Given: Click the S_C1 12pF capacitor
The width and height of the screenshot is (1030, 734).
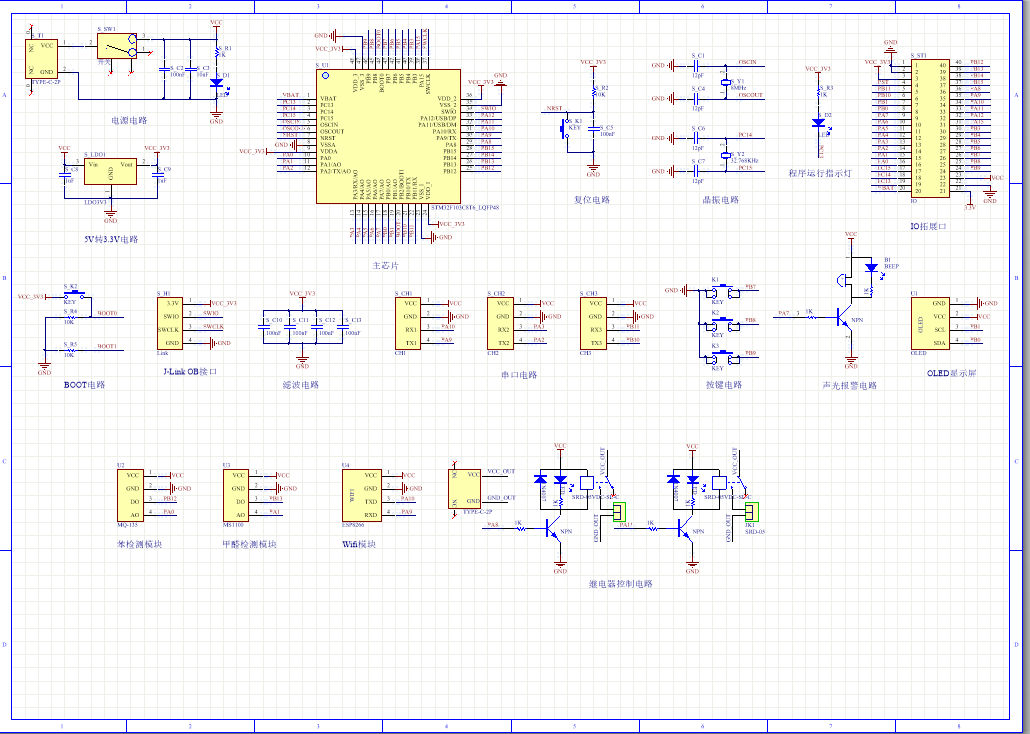Looking at the screenshot, I should point(696,65).
